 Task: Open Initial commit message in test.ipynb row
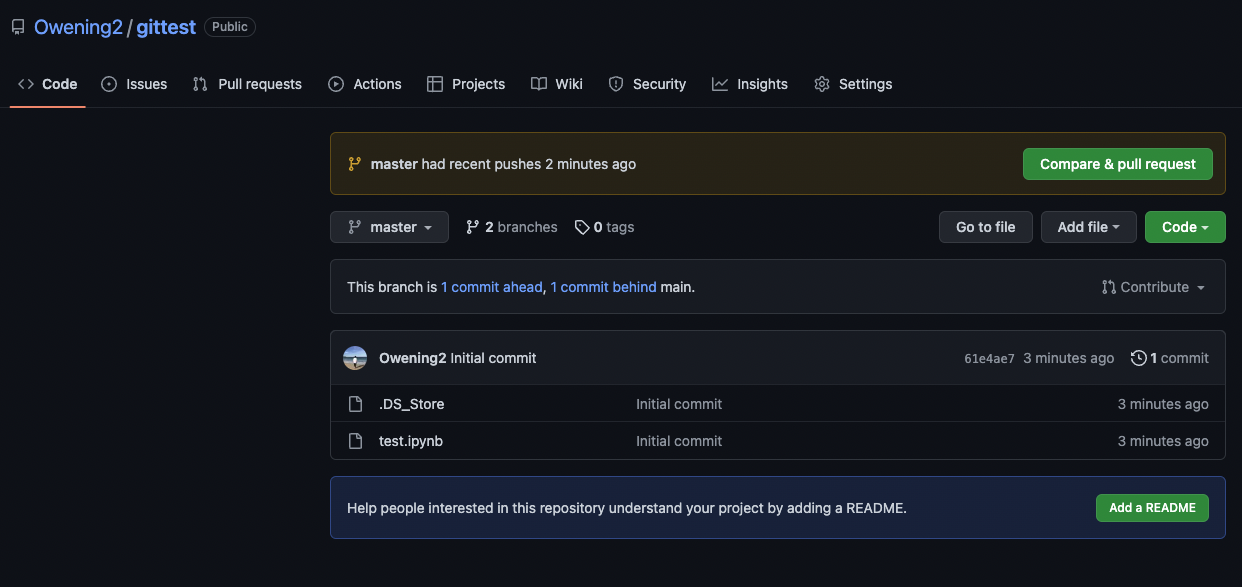tap(679, 441)
